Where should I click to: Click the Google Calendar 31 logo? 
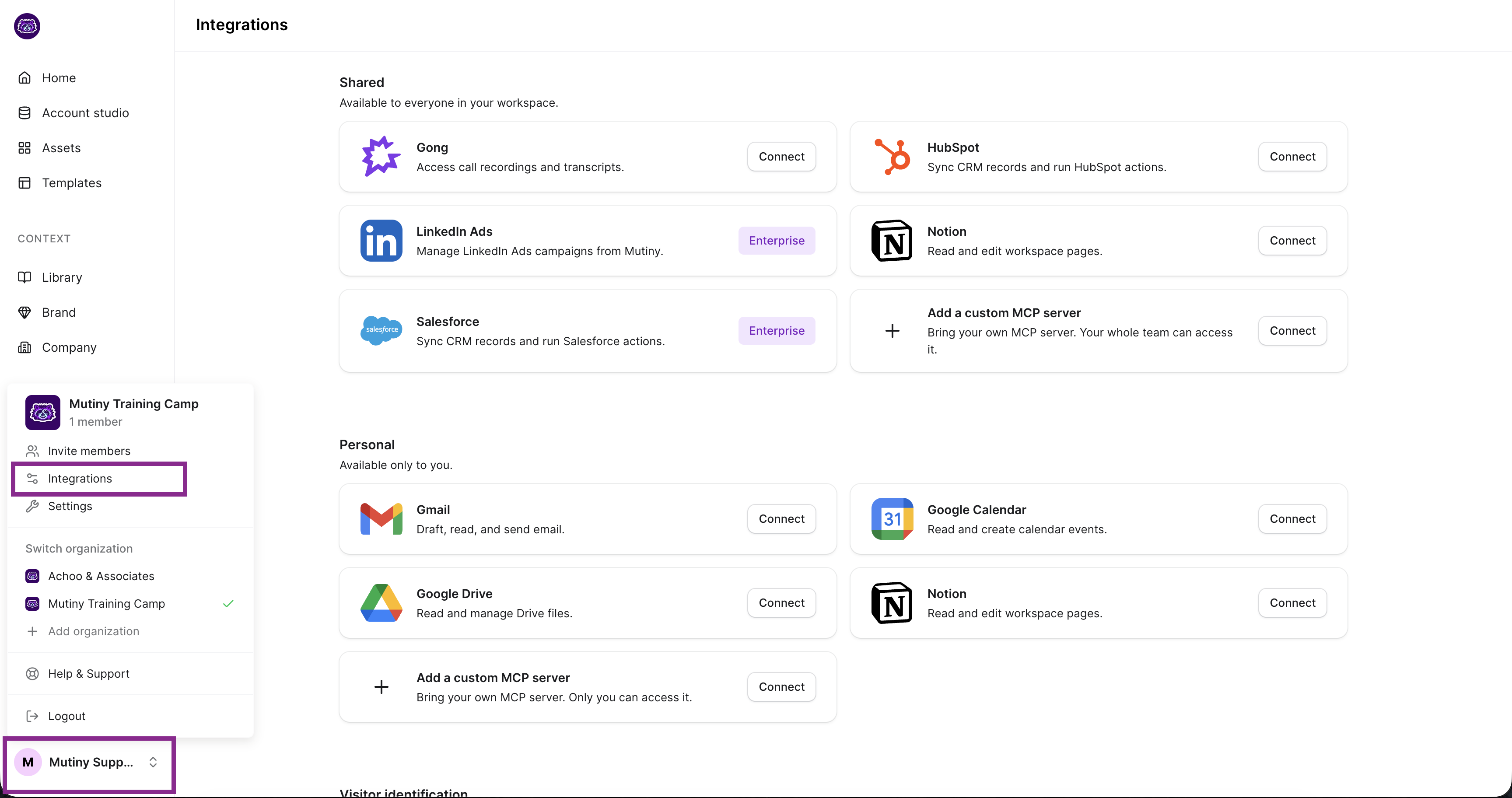(x=892, y=519)
